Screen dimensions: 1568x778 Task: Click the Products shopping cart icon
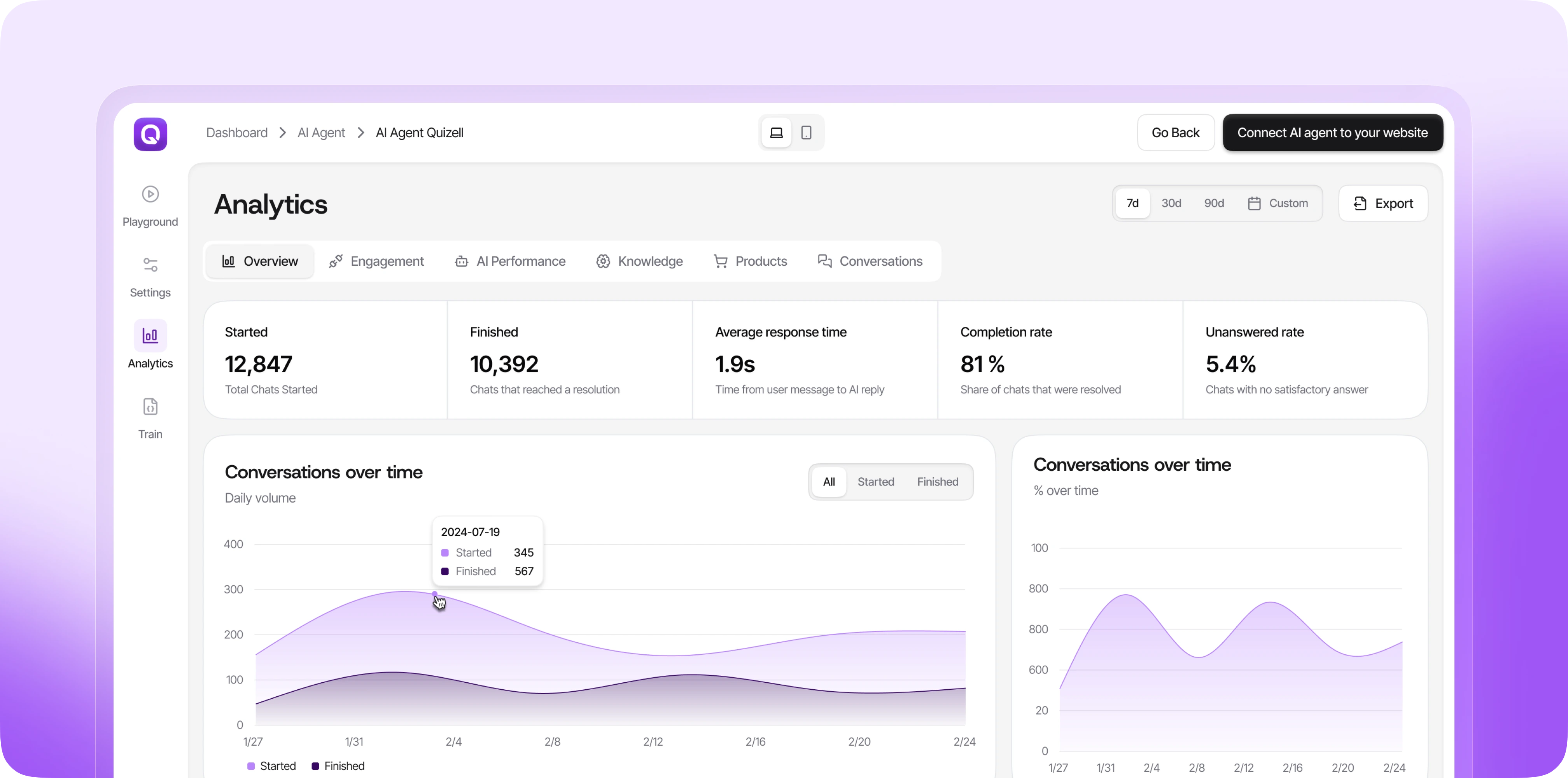[721, 261]
